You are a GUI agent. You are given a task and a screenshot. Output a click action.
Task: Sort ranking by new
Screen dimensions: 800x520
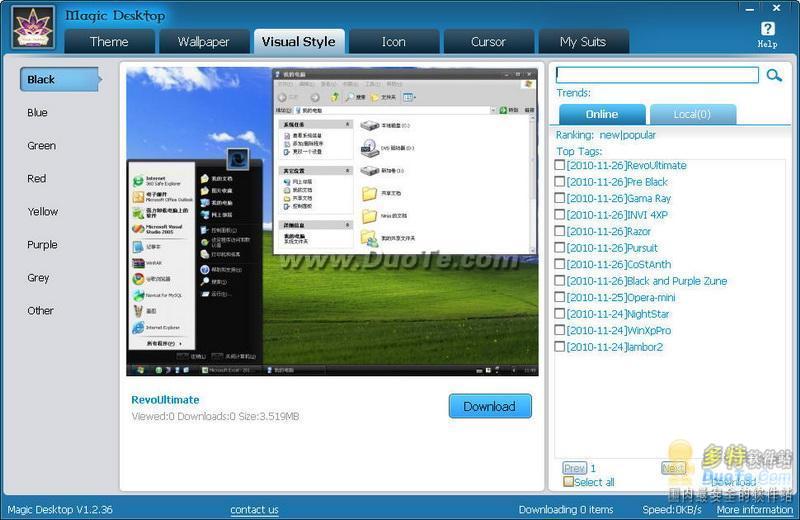point(609,135)
